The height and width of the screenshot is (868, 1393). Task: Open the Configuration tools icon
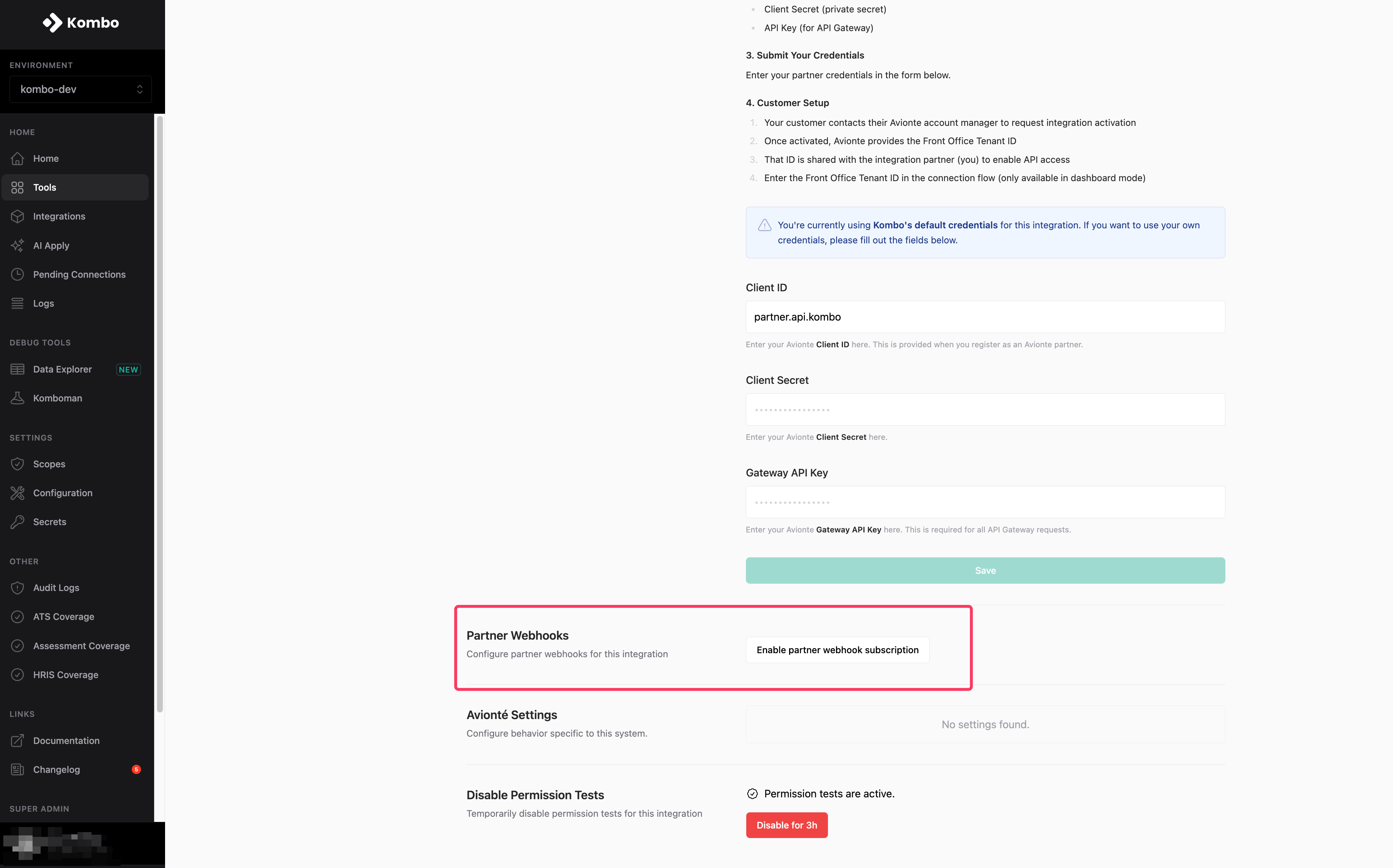click(x=18, y=493)
